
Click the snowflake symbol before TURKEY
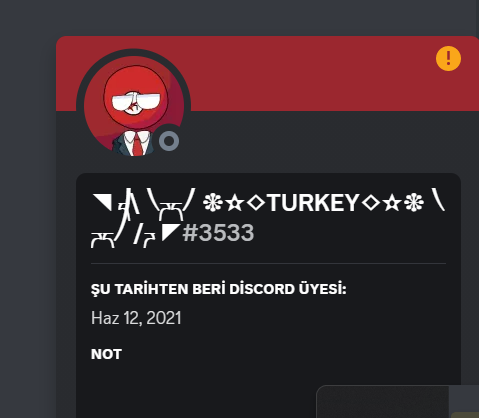tap(213, 203)
